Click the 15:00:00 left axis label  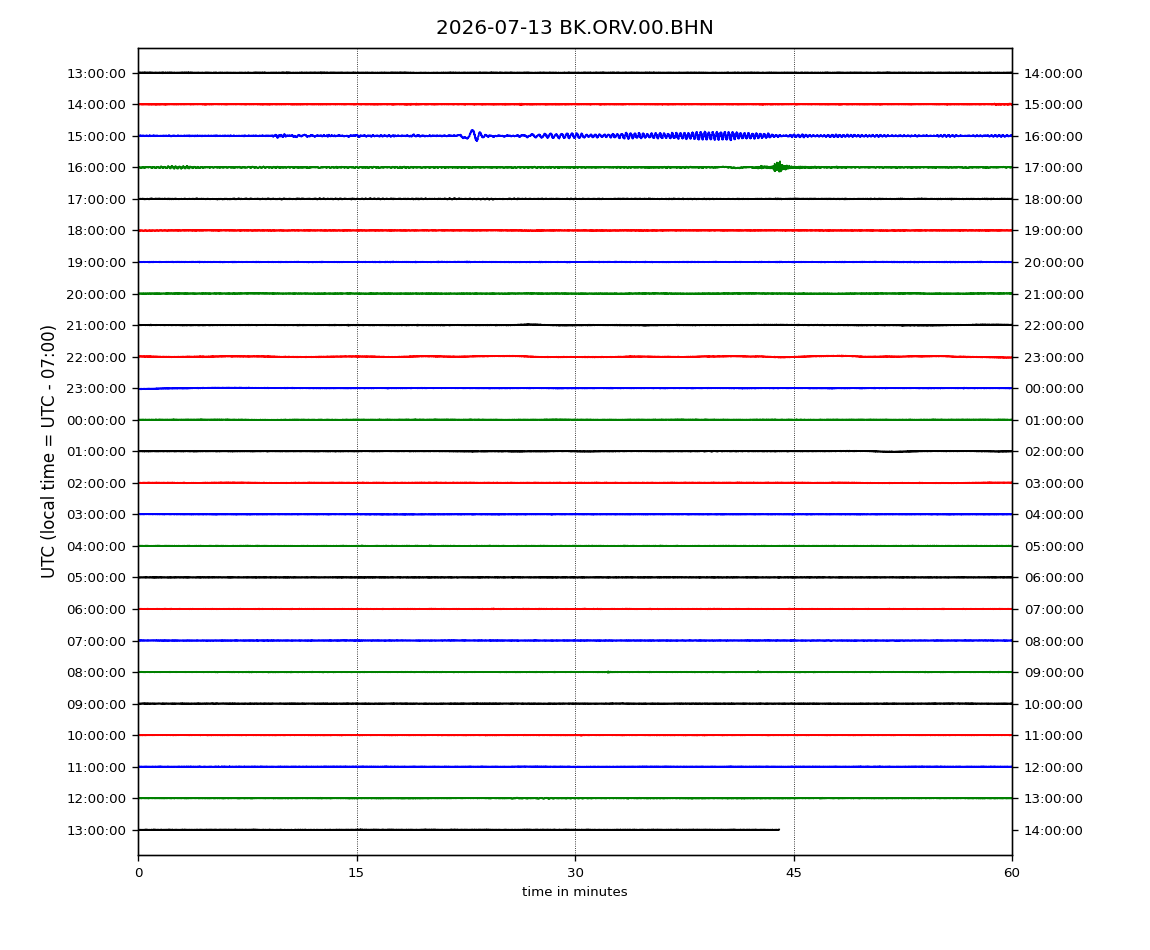click(96, 136)
